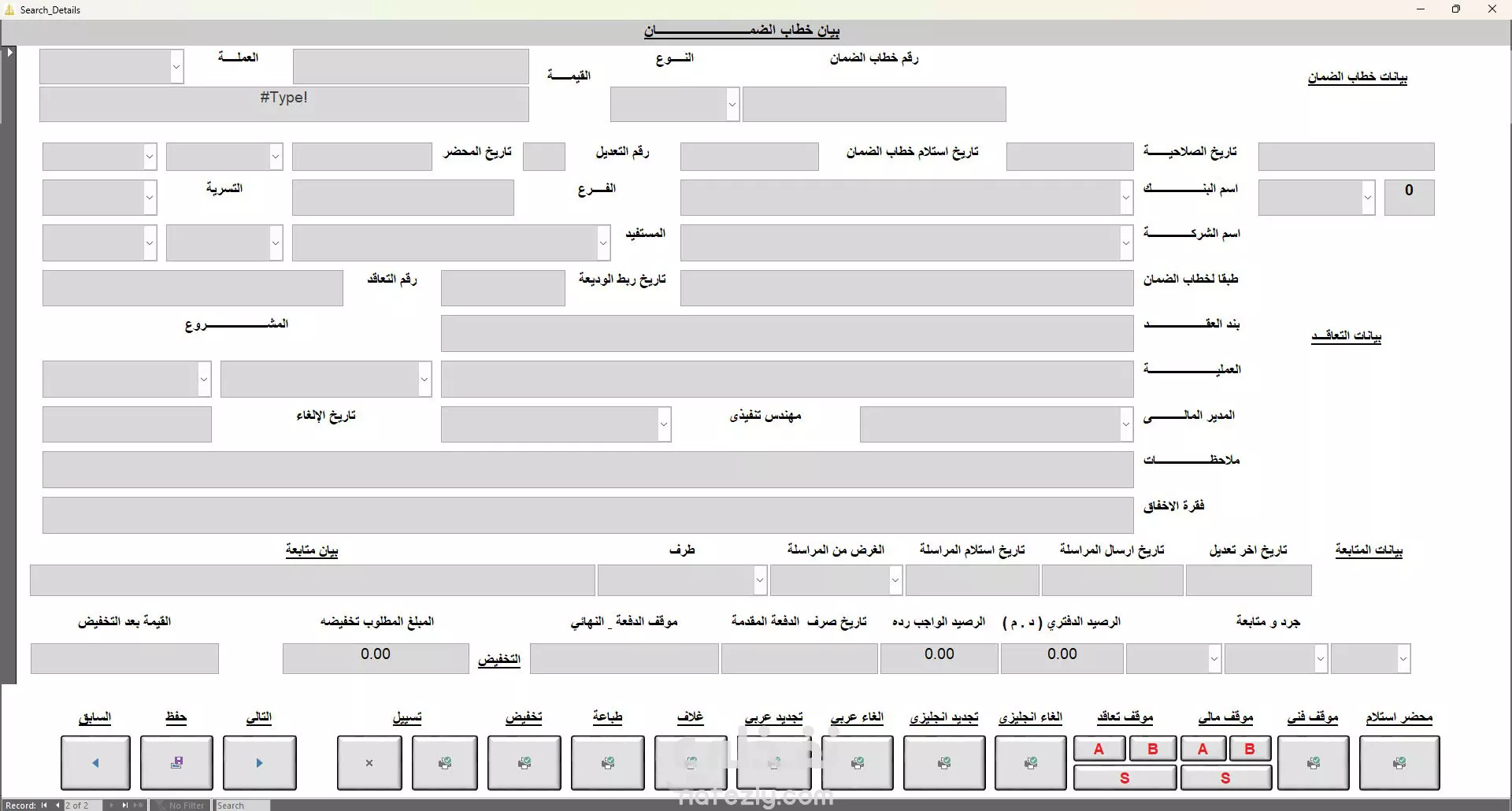Screen dimensions: 1512x811
Task: Open the طرف dropdown
Action: click(760, 580)
